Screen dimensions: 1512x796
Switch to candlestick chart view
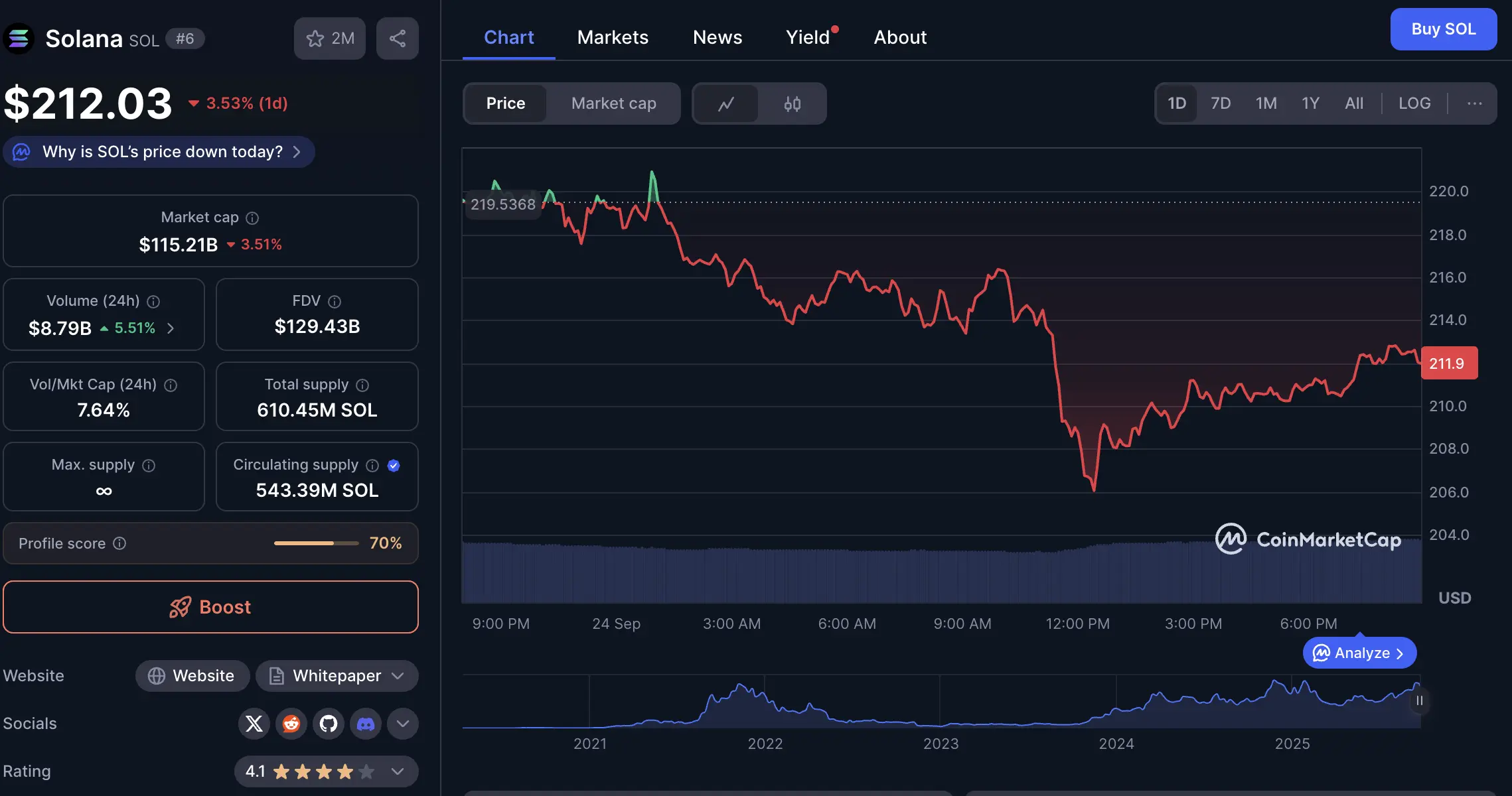793,103
